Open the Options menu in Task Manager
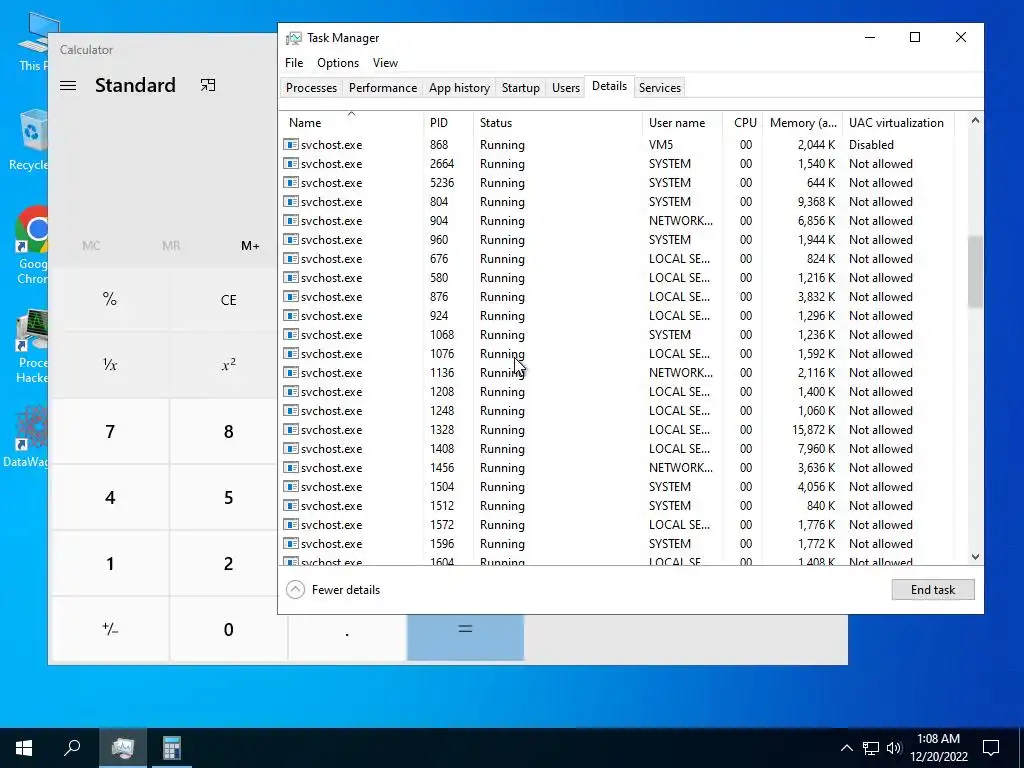 coord(338,63)
